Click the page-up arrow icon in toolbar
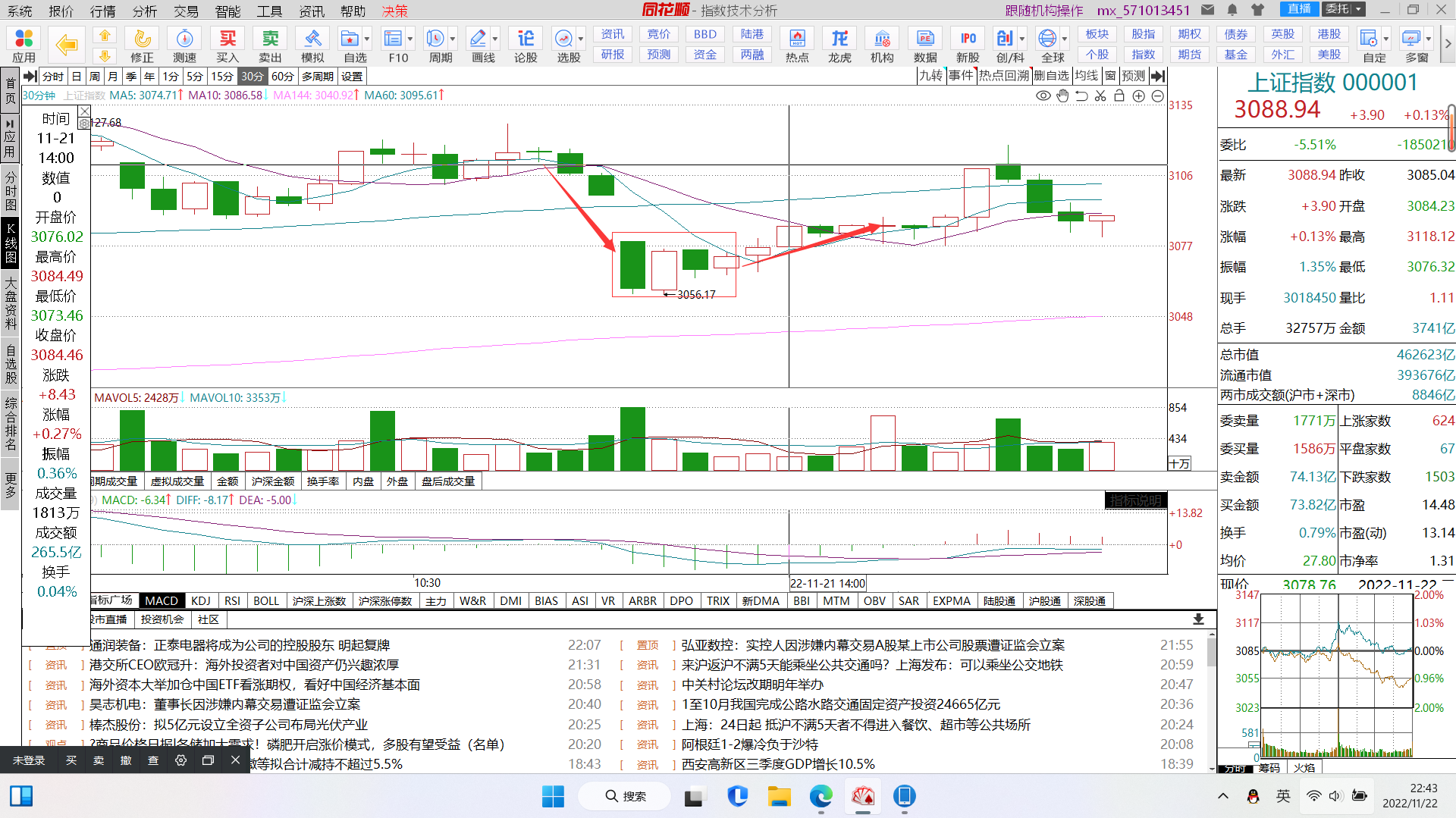Viewport: 1456px width, 818px height. pos(105,36)
